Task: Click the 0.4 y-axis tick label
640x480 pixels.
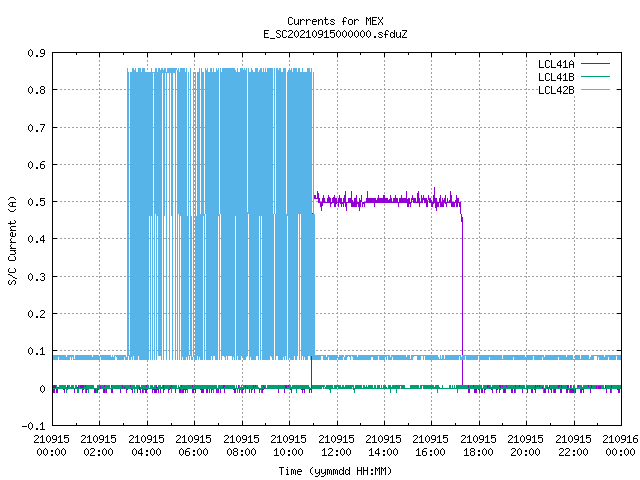Action: pyautogui.click(x=36, y=239)
